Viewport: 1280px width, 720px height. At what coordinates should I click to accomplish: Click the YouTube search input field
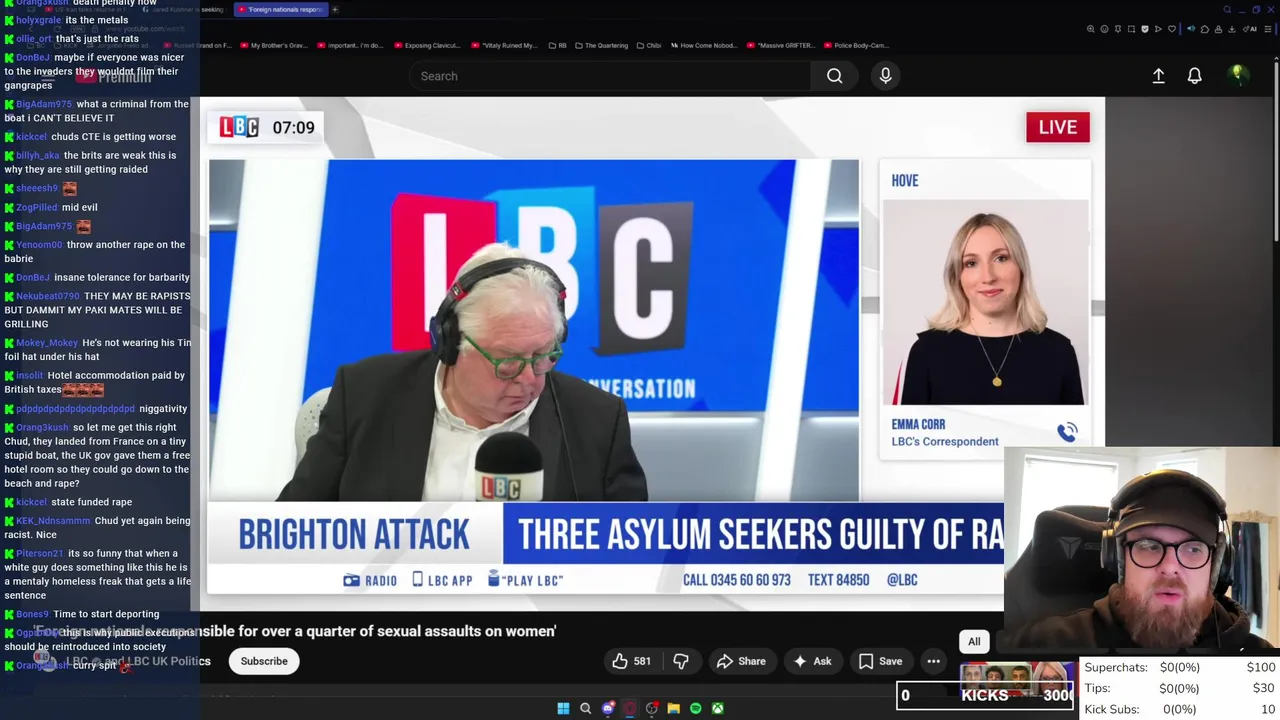(x=610, y=76)
